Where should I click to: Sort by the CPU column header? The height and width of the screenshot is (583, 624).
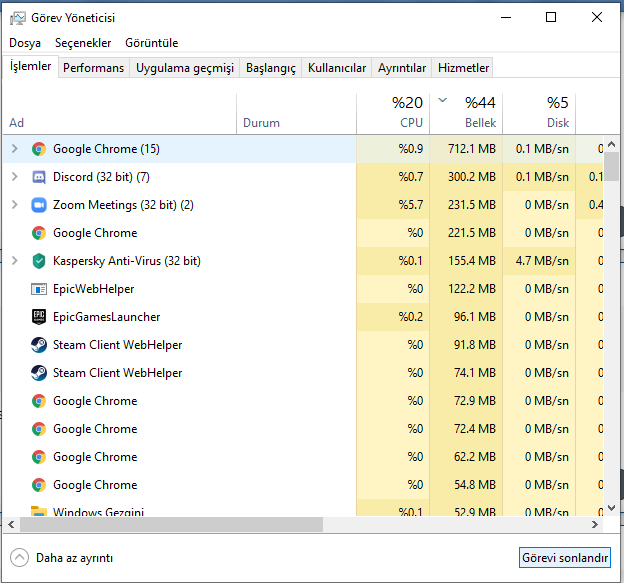click(393, 114)
